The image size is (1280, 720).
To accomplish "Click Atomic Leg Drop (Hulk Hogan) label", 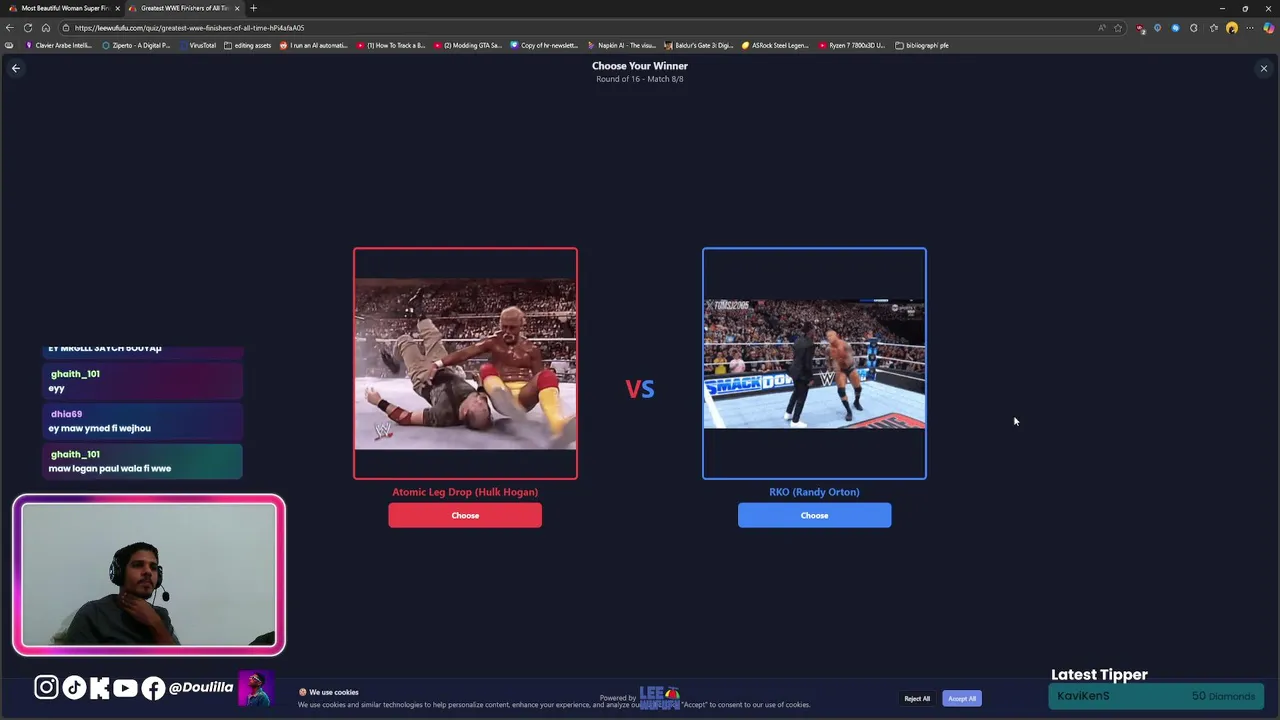I will pos(465,492).
